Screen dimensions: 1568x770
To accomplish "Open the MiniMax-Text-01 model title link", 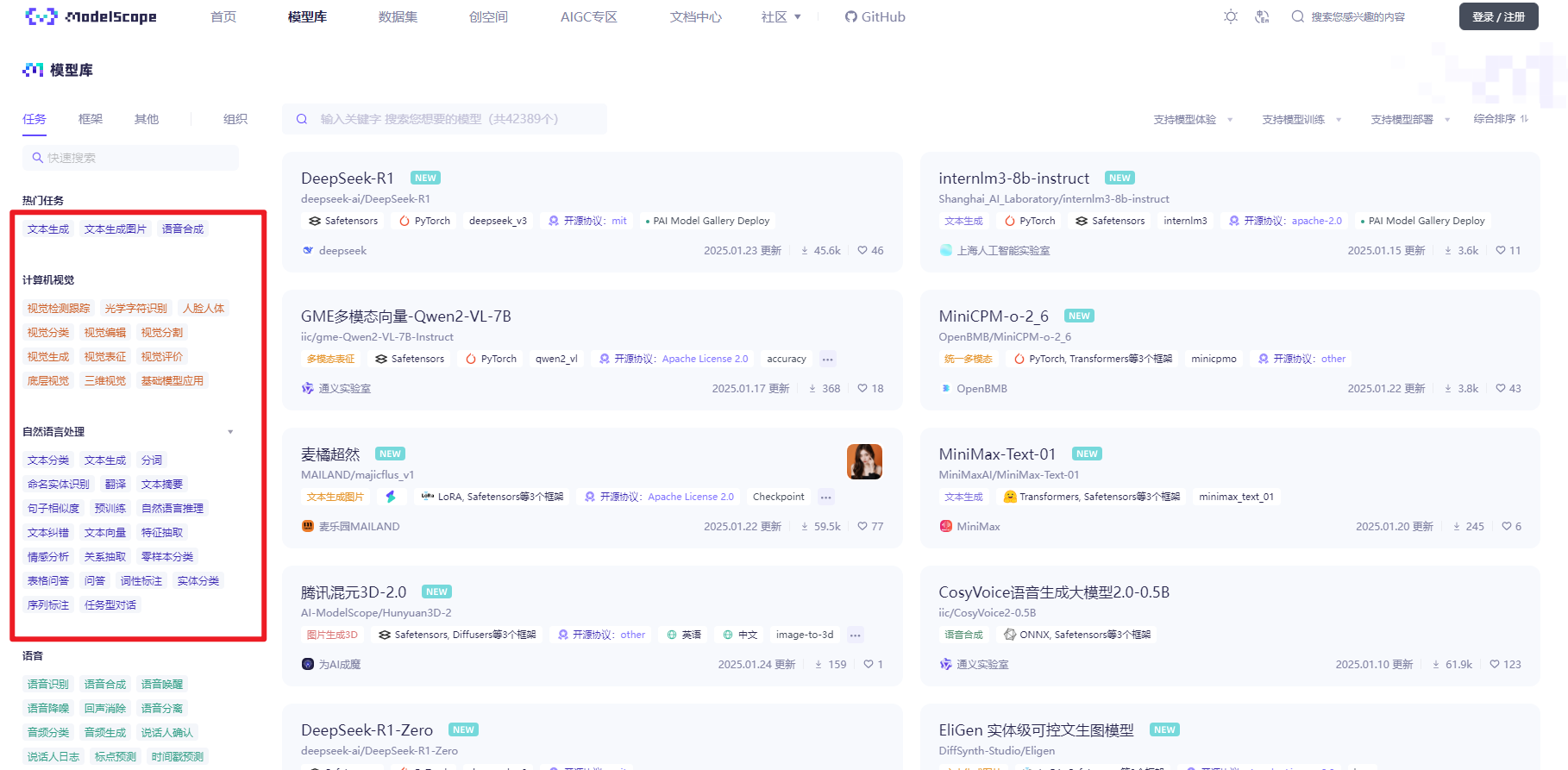I will coord(997,454).
